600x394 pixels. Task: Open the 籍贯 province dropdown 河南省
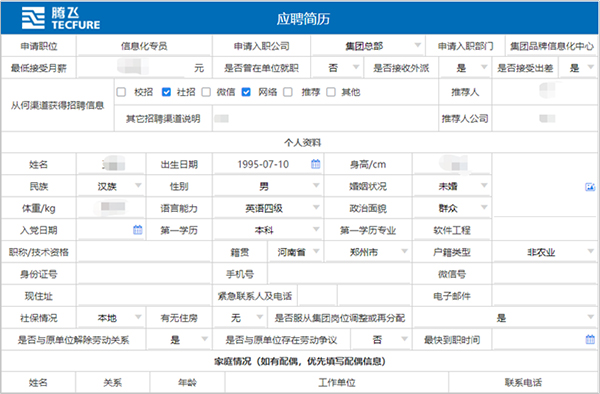click(295, 252)
